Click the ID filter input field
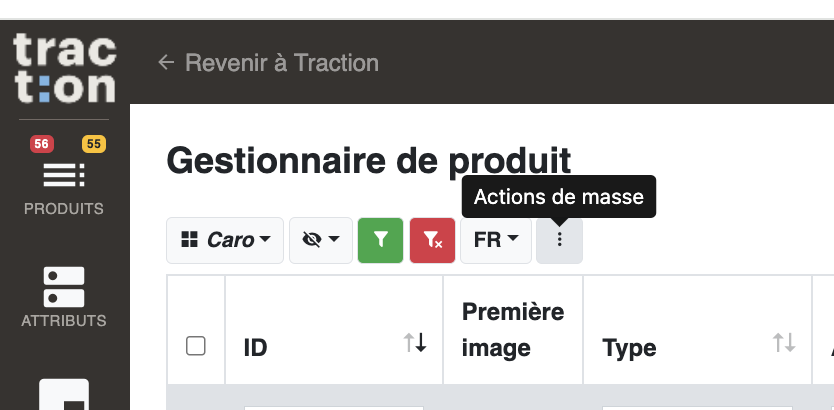This screenshot has width=834, height=410. coord(334,408)
